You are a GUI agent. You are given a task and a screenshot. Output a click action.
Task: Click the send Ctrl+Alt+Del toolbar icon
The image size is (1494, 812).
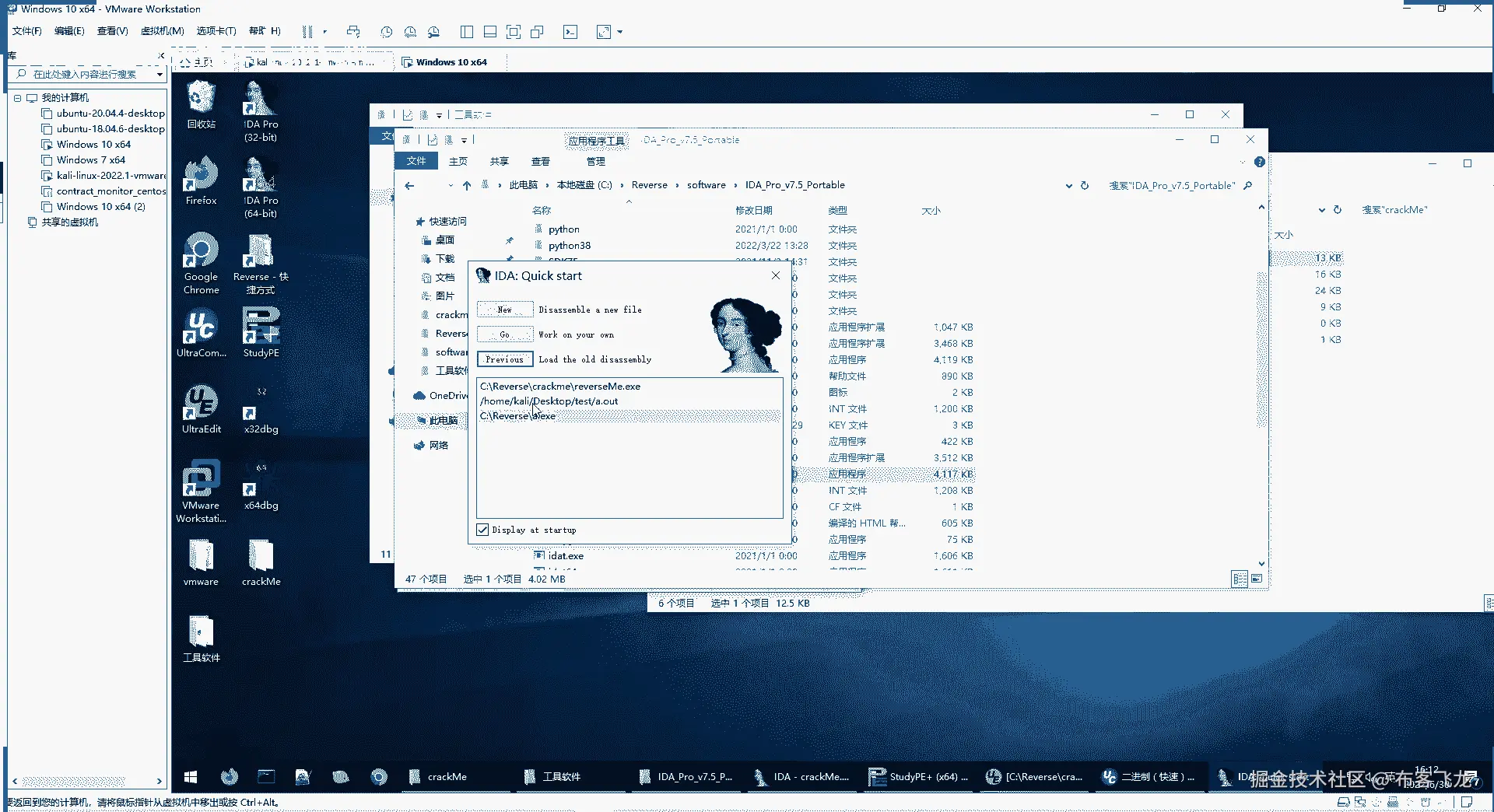coord(353,32)
